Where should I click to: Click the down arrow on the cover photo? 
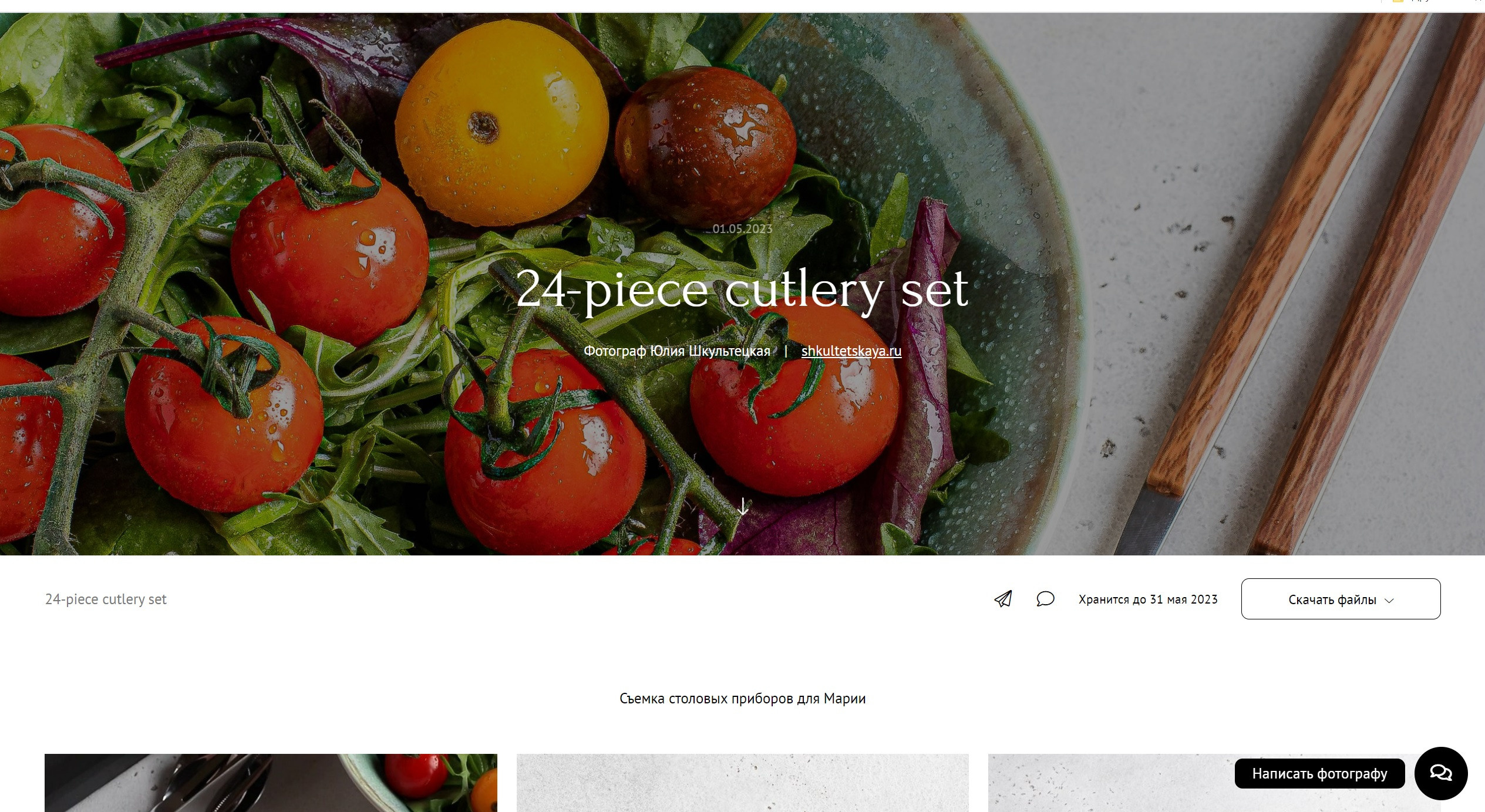pos(743,506)
